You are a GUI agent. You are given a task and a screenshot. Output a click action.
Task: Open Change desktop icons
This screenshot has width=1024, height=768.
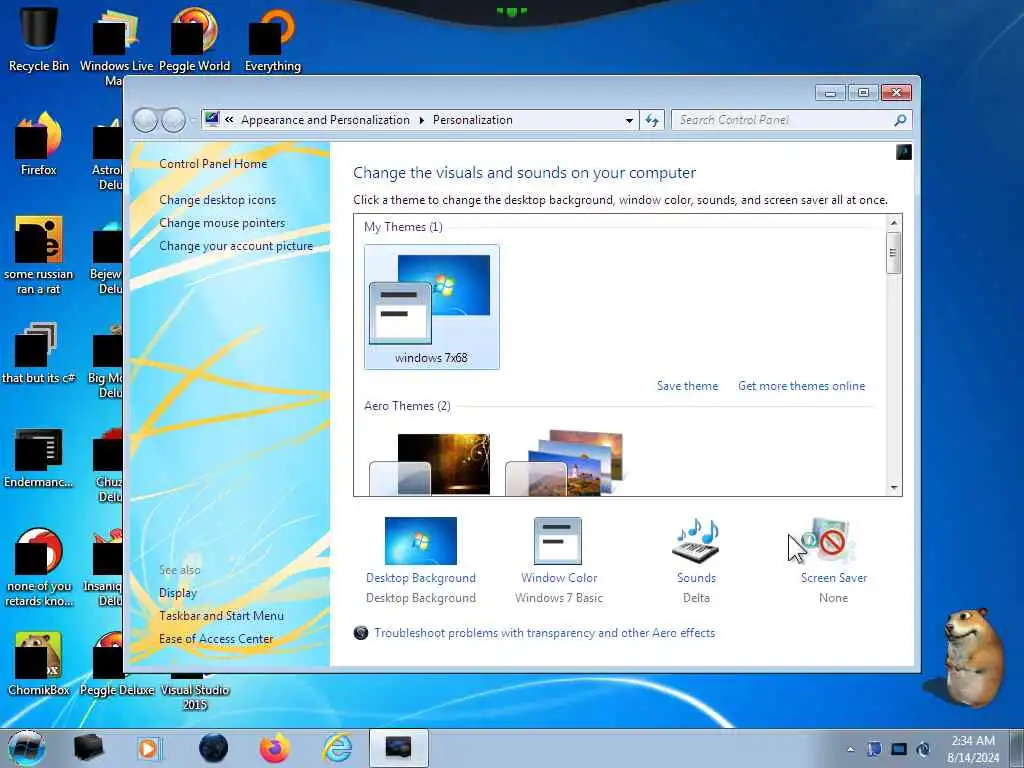[217, 200]
